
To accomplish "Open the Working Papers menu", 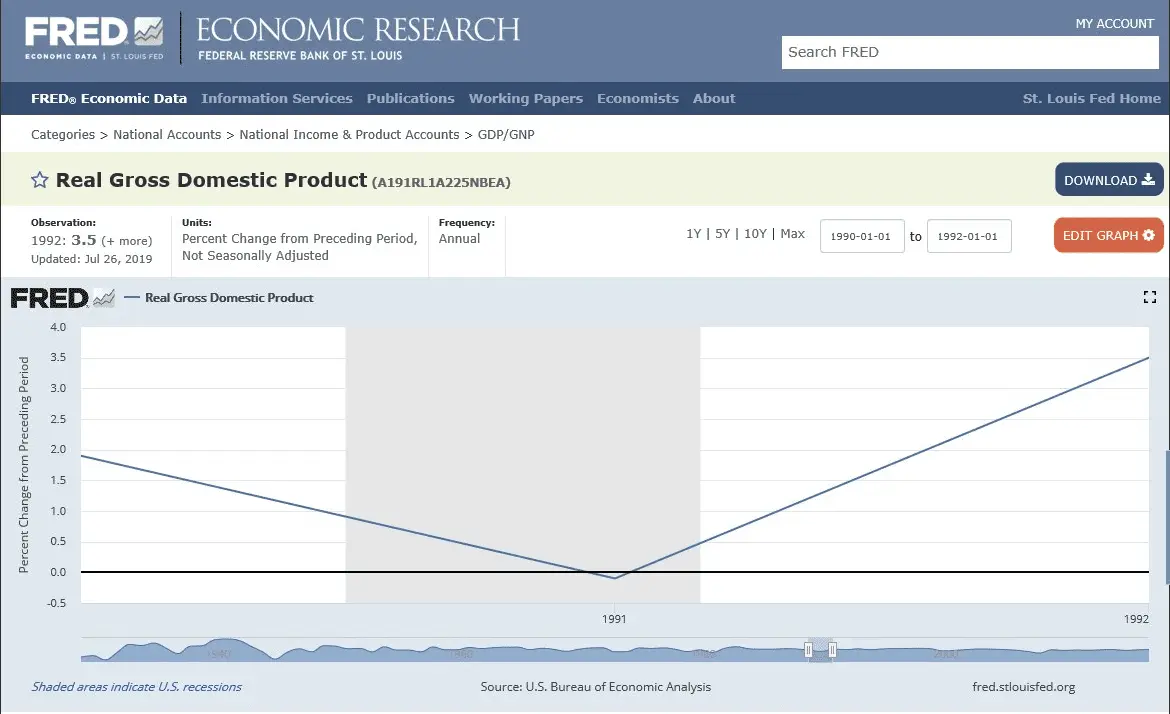I will pyautogui.click(x=525, y=98).
